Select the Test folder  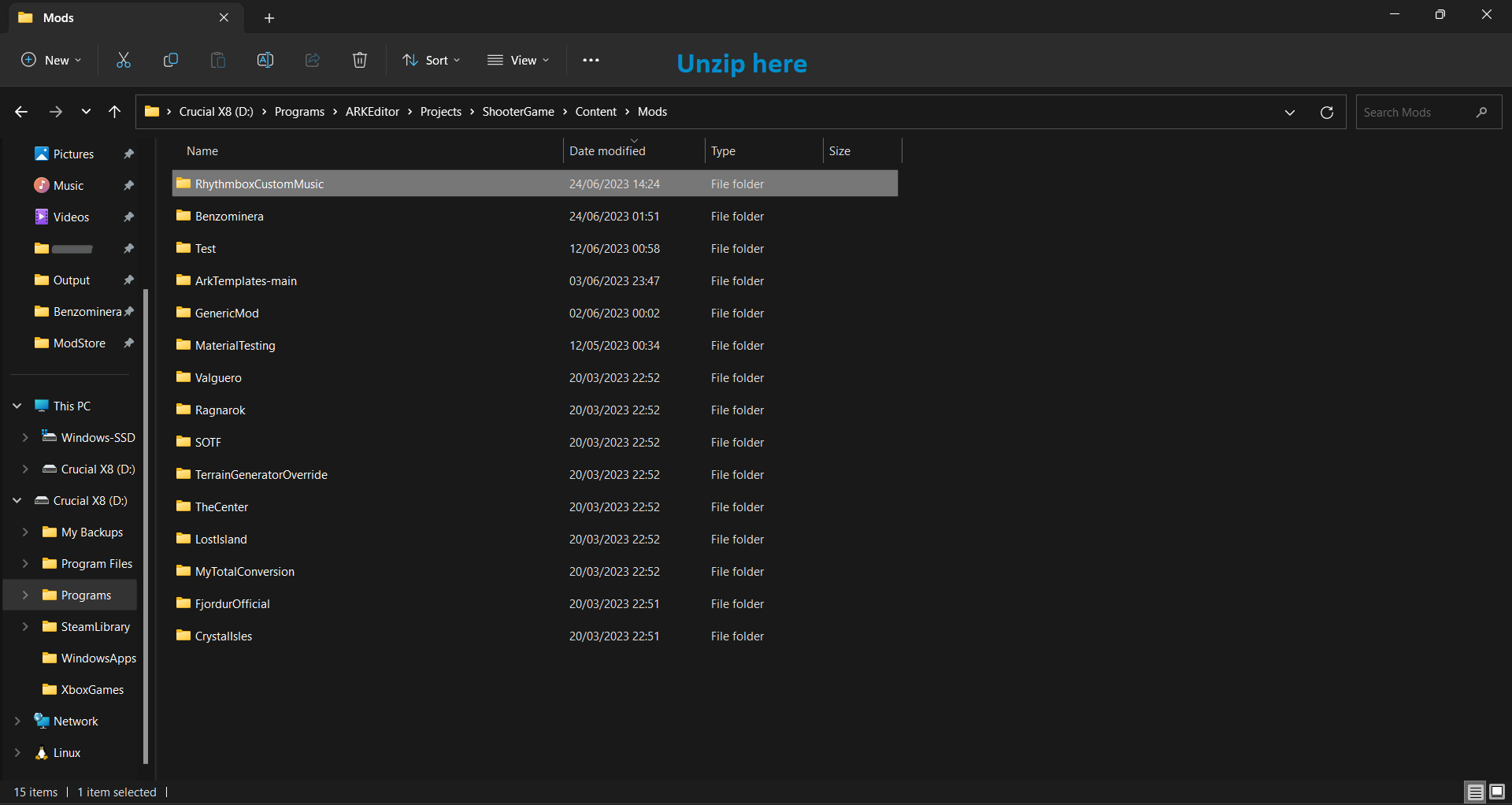(535, 248)
